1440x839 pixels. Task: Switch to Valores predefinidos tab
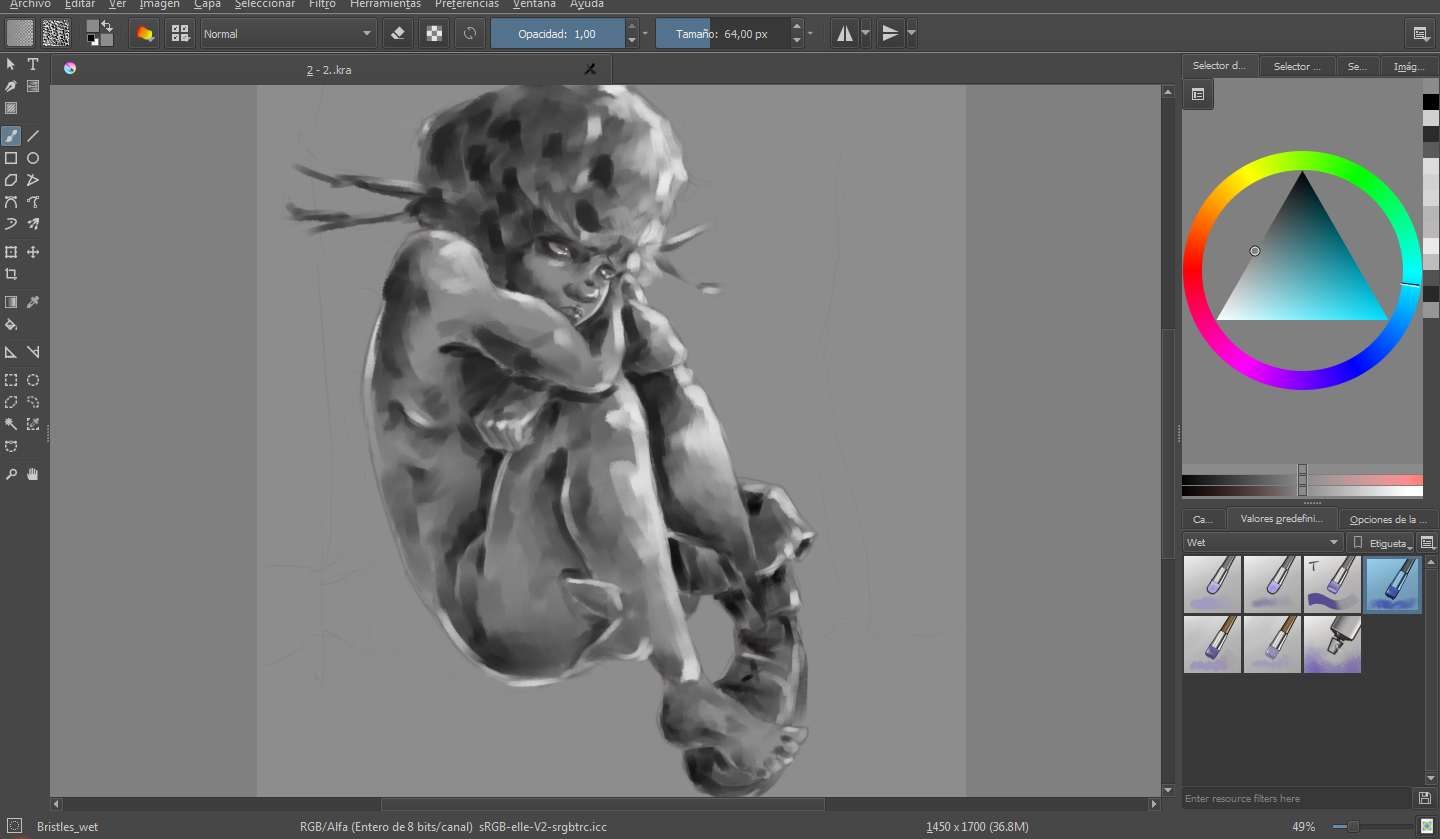(x=1282, y=519)
